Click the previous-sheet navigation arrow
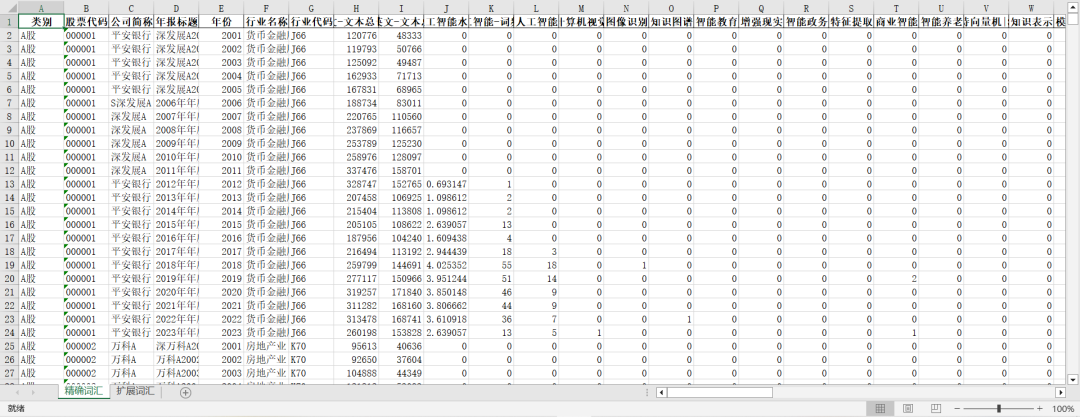1080x417 pixels. click(x=15, y=392)
